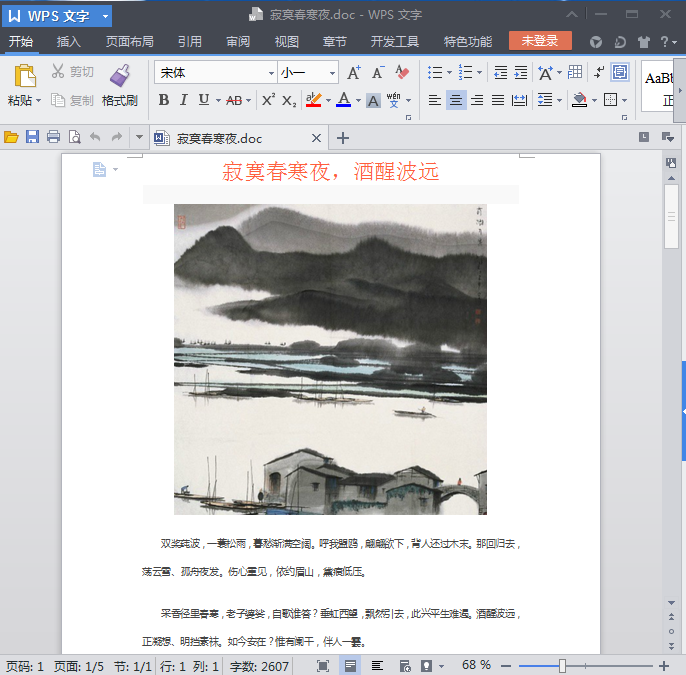Viewport: 686px width, 675px height.
Task: Toggle center alignment
Action: (x=456, y=100)
